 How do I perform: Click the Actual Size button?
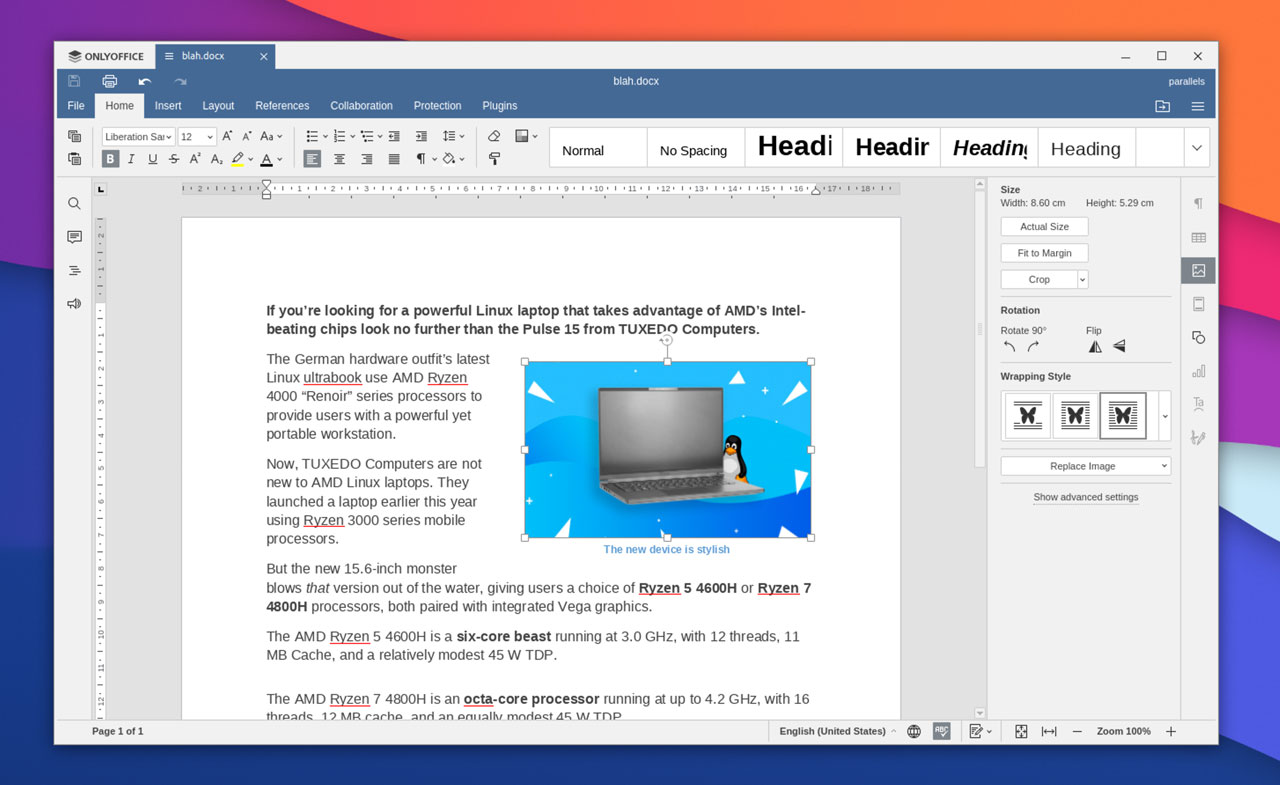(1044, 227)
